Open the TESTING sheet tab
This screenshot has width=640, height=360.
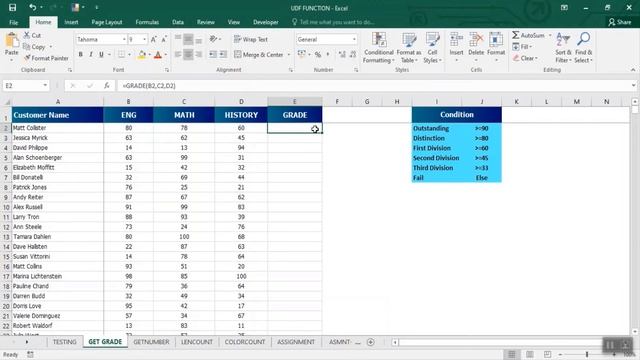tap(64, 342)
